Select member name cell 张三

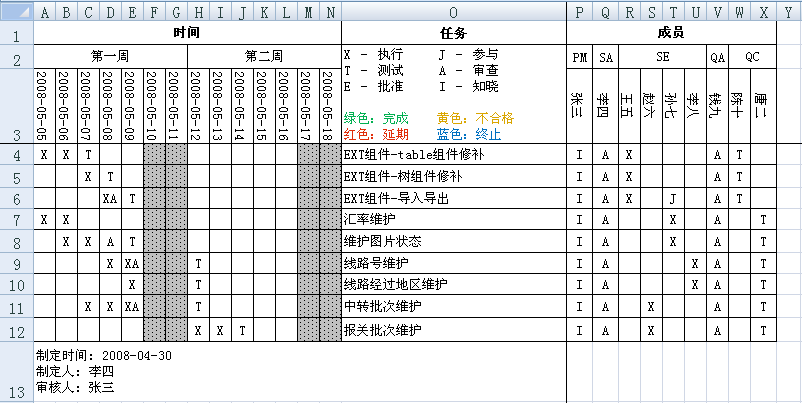click(x=580, y=106)
